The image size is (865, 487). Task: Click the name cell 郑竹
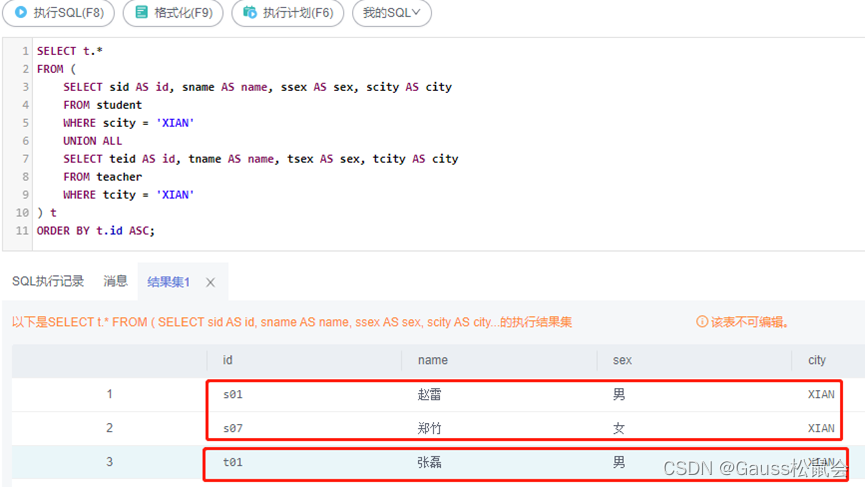429,428
